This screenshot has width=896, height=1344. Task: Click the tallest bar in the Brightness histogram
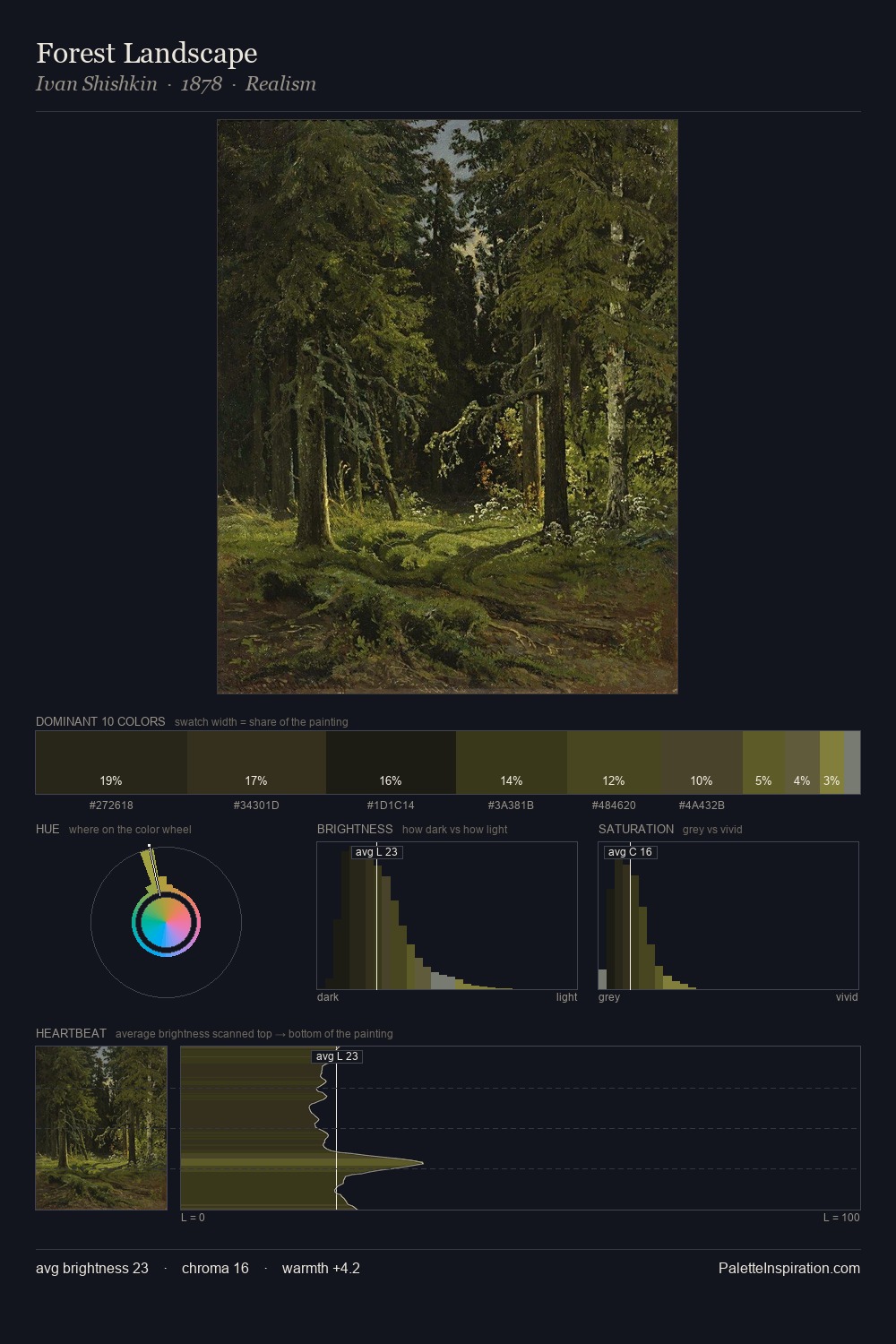[x=355, y=918]
